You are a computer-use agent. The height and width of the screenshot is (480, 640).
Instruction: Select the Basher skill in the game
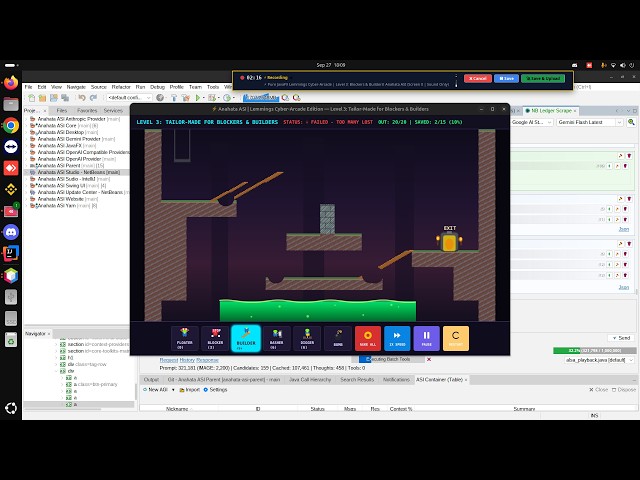tap(276, 338)
